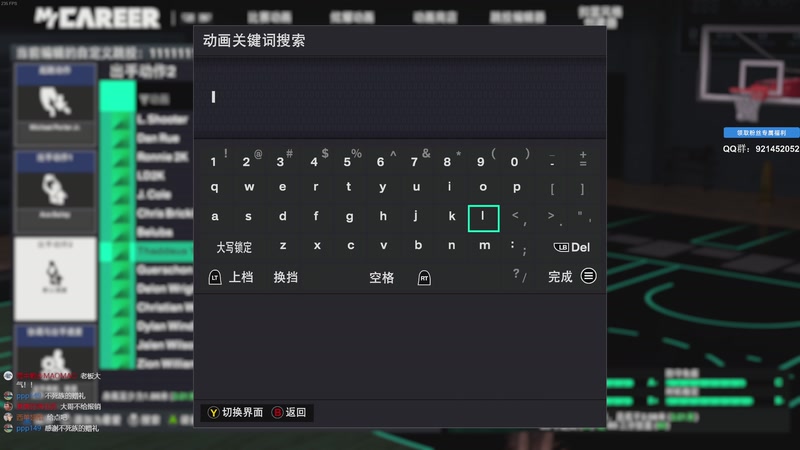
Task: Click the RT trigger icon beside 空格
Action: (x=424, y=278)
